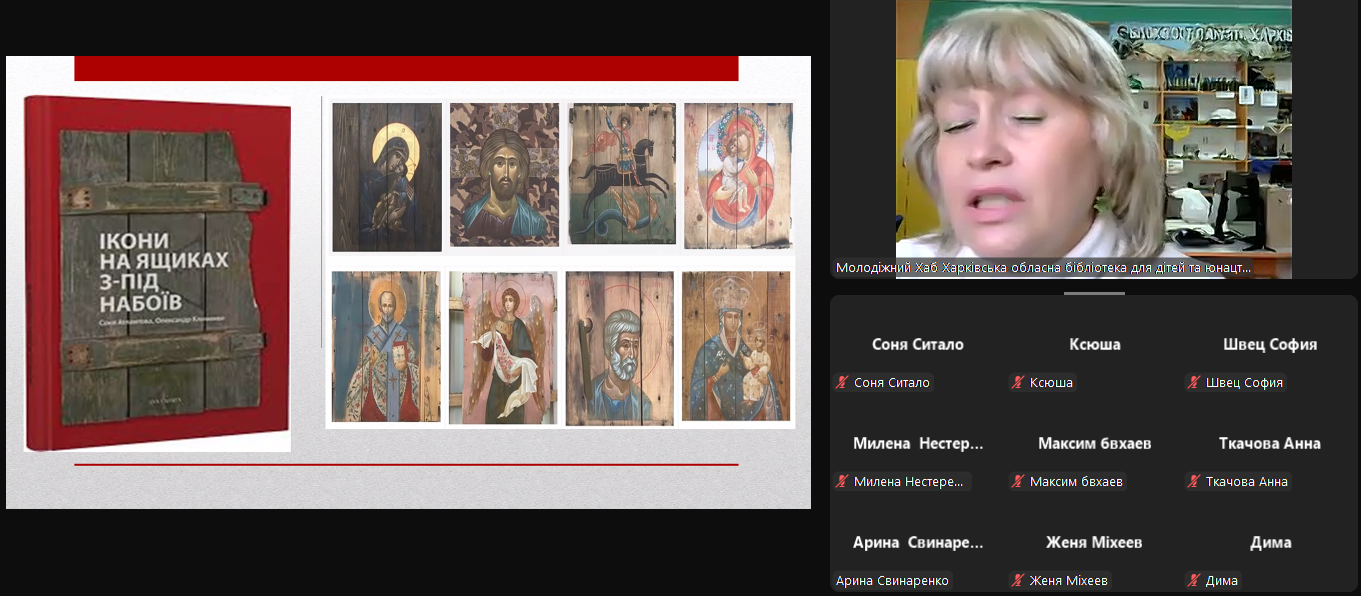The height and width of the screenshot is (596, 1361).
Task: Select the Virgin Mary icon with dark blue robe
Action: [387, 177]
